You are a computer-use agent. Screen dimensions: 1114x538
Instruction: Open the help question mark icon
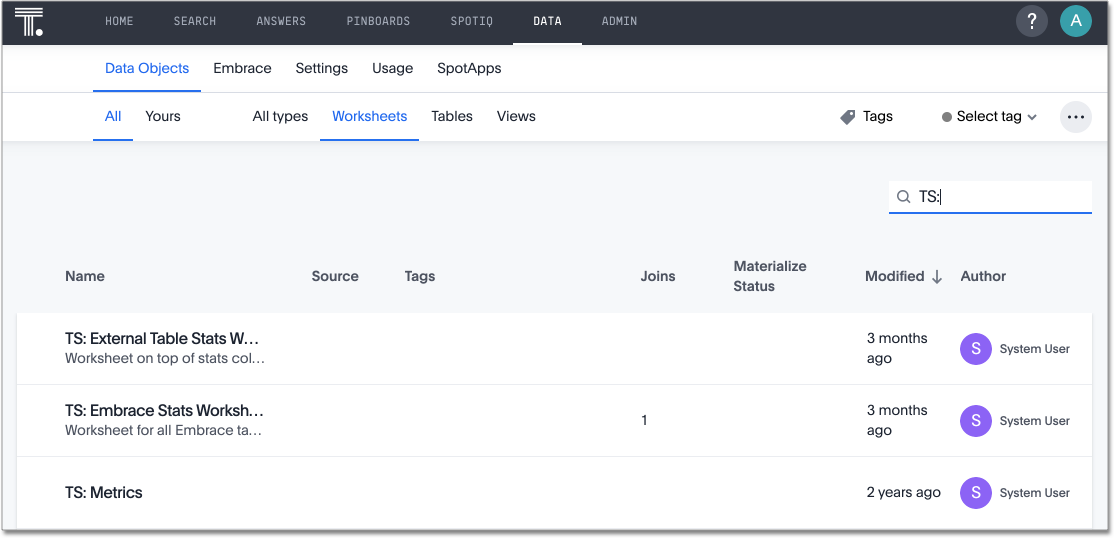[1031, 21]
